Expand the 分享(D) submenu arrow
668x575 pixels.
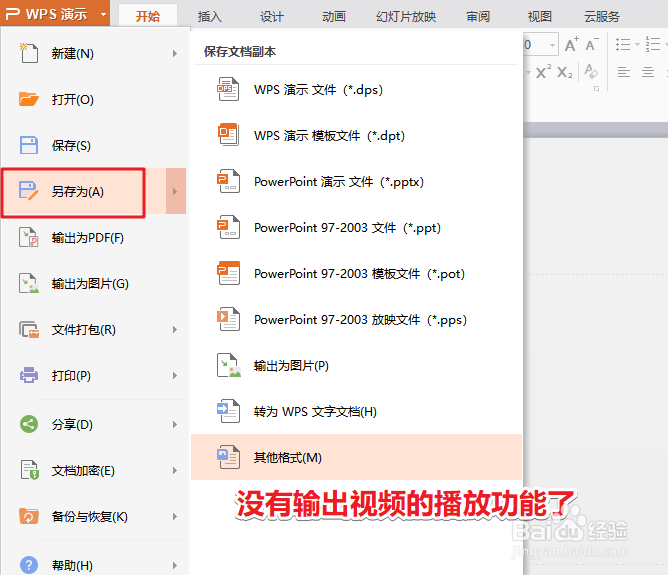coord(175,424)
